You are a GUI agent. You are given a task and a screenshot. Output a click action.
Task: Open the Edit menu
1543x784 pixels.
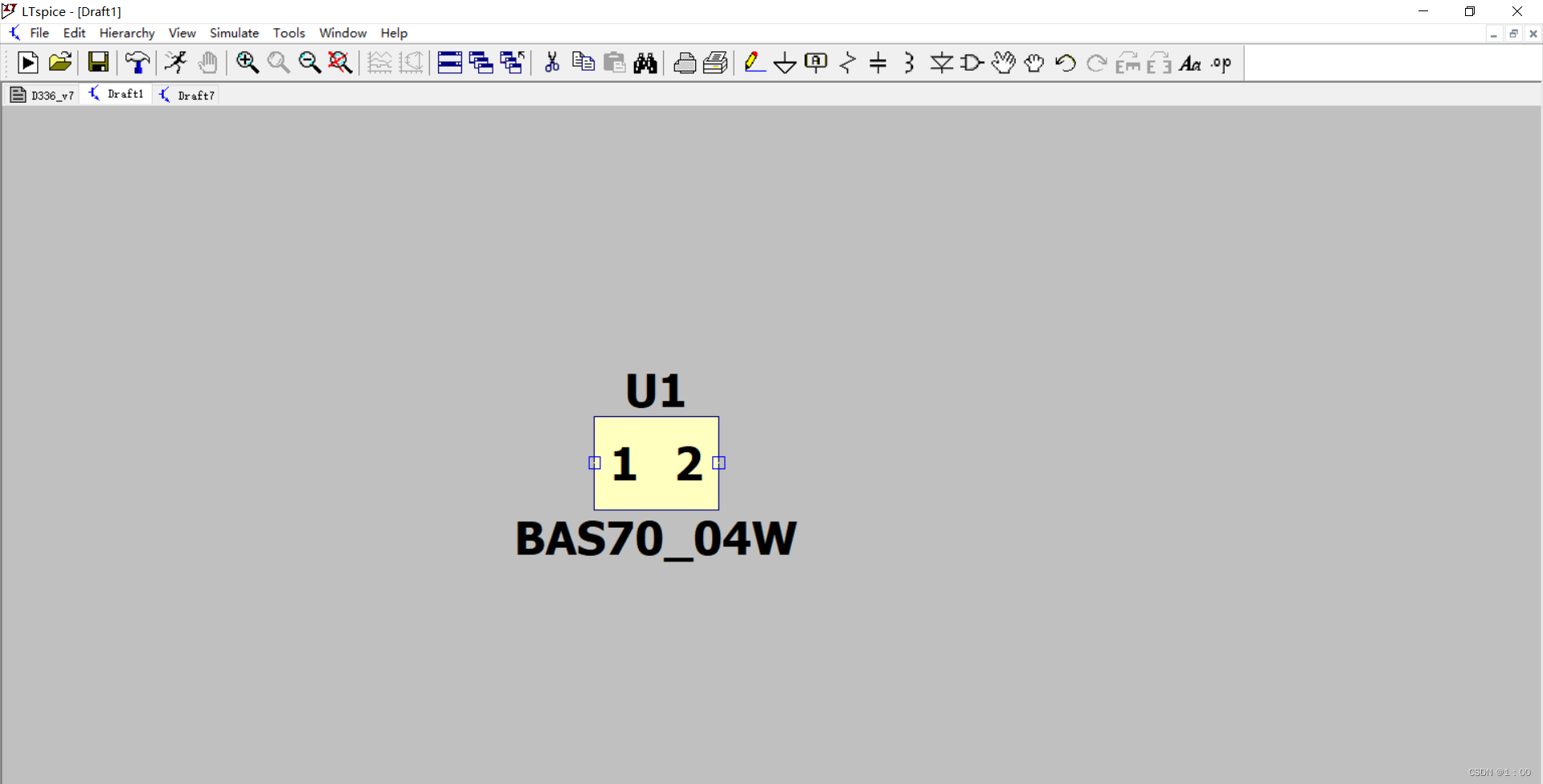(75, 33)
